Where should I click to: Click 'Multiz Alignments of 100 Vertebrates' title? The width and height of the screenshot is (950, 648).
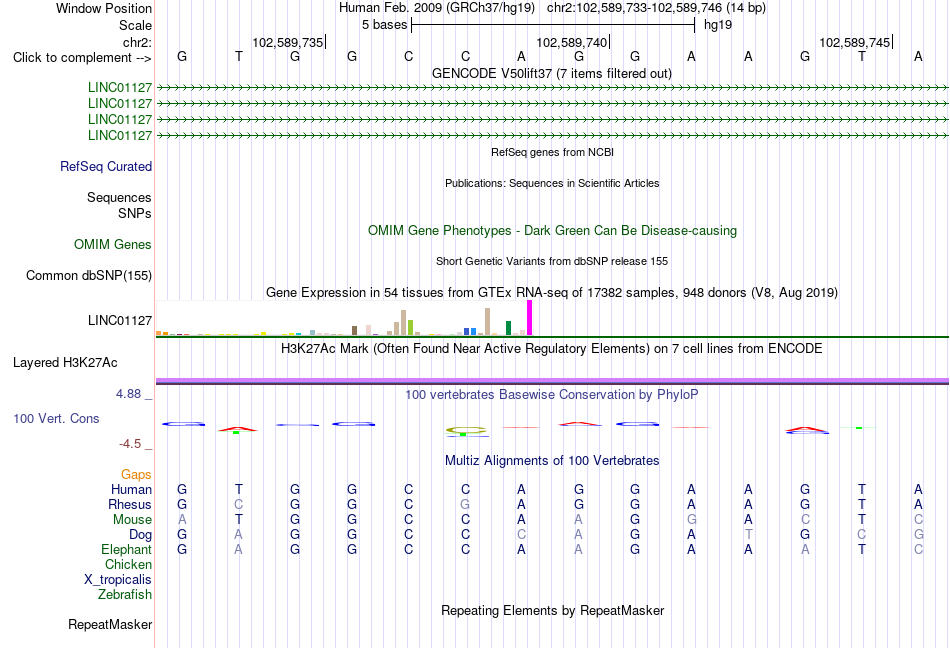[x=552, y=461]
